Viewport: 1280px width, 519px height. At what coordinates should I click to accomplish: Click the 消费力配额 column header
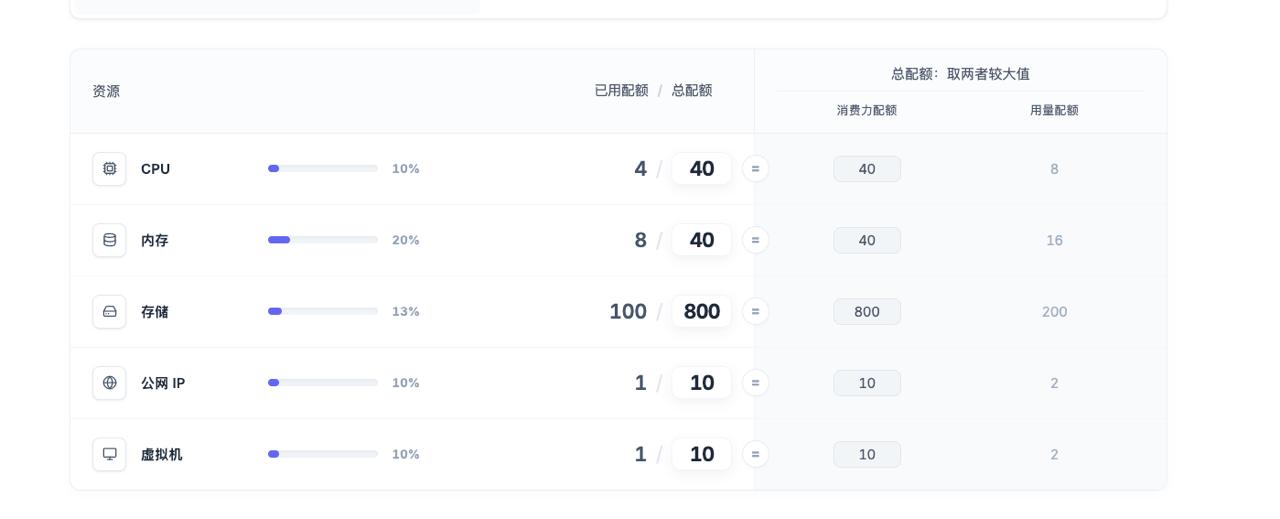click(x=867, y=110)
